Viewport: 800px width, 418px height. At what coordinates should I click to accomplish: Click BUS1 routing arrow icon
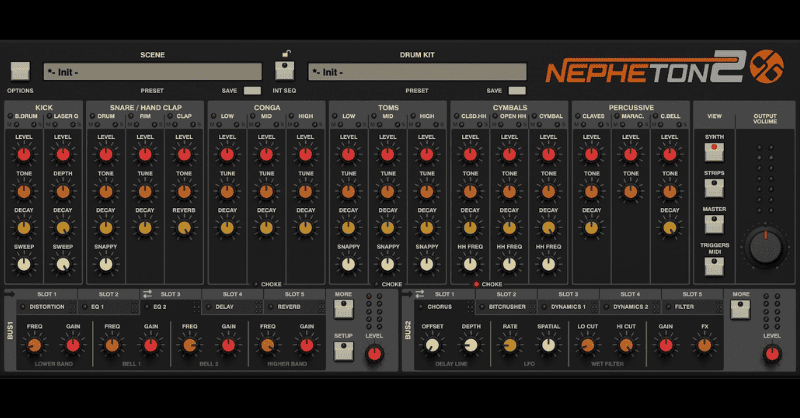(10, 294)
